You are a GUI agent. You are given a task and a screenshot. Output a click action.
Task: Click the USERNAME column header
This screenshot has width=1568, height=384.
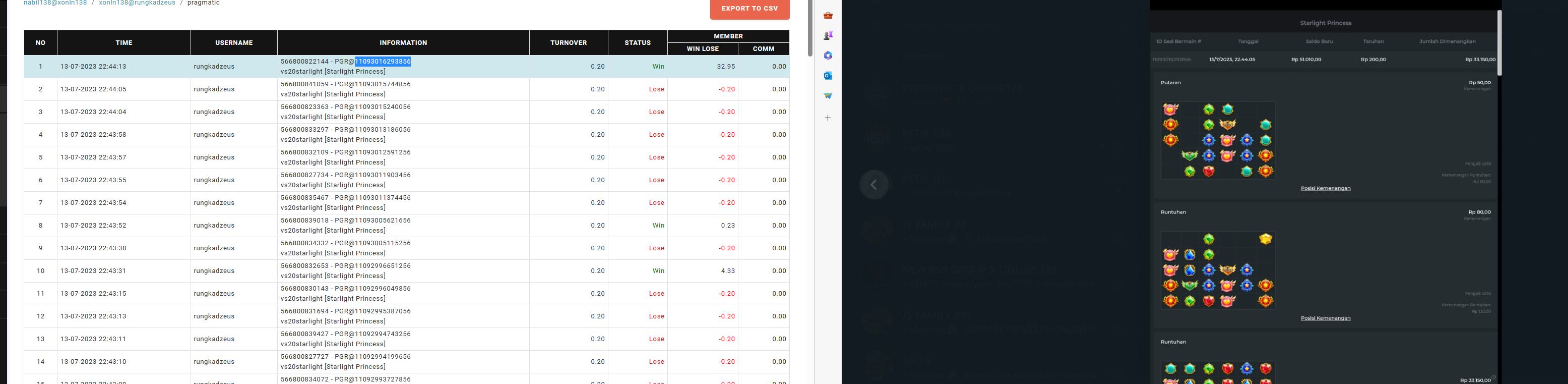coord(234,43)
